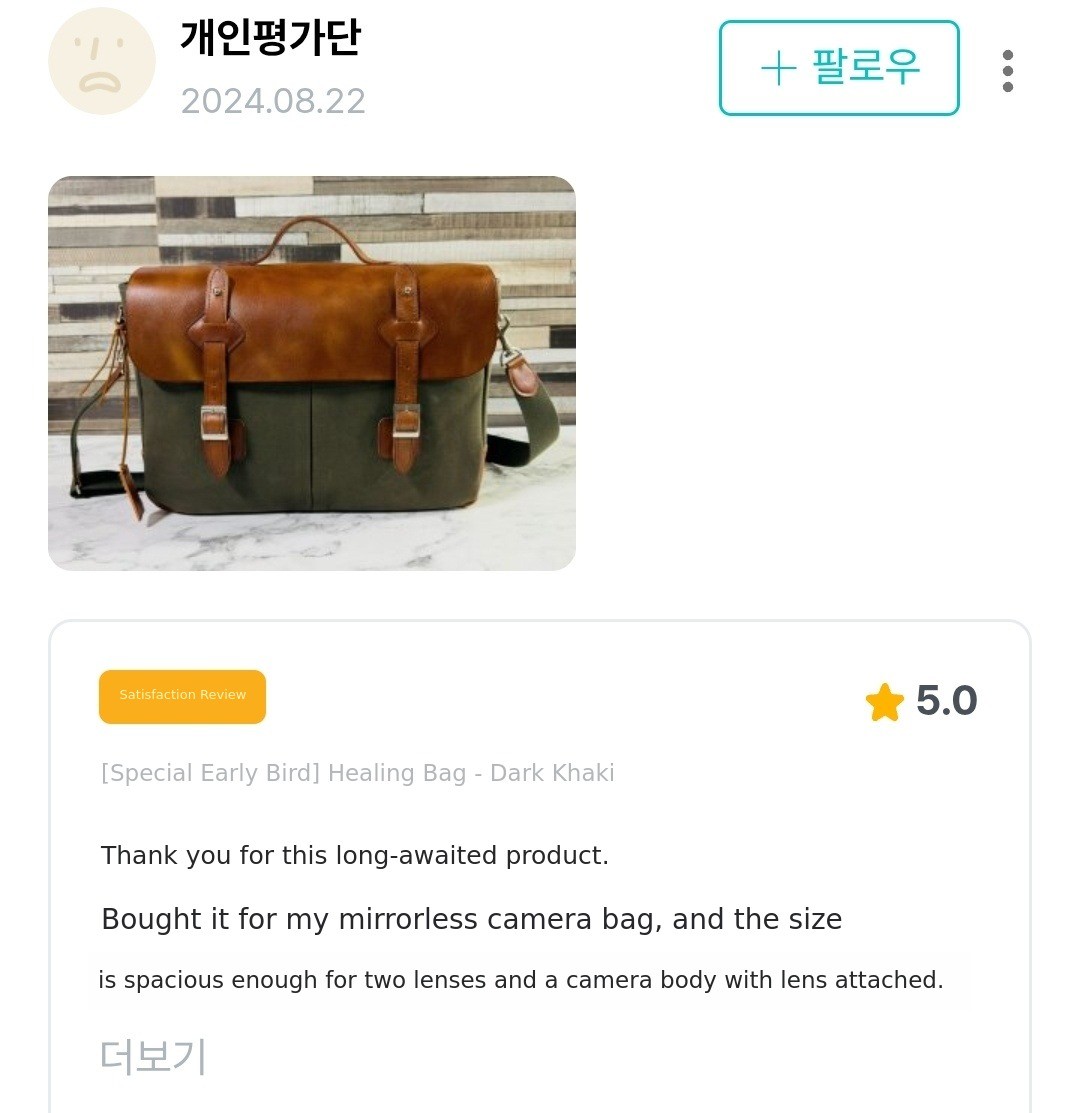Click the plus icon in the follow button

pos(778,69)
